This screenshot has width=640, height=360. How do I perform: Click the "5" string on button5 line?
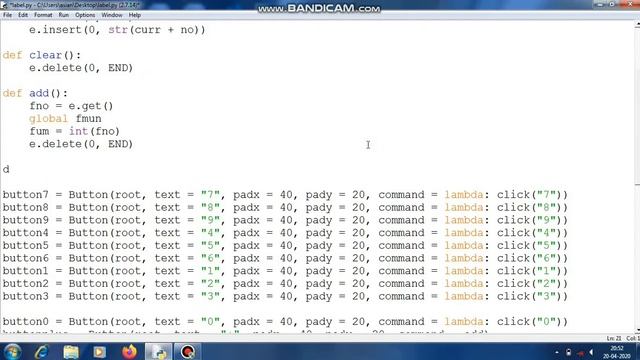tap(210, 245)
